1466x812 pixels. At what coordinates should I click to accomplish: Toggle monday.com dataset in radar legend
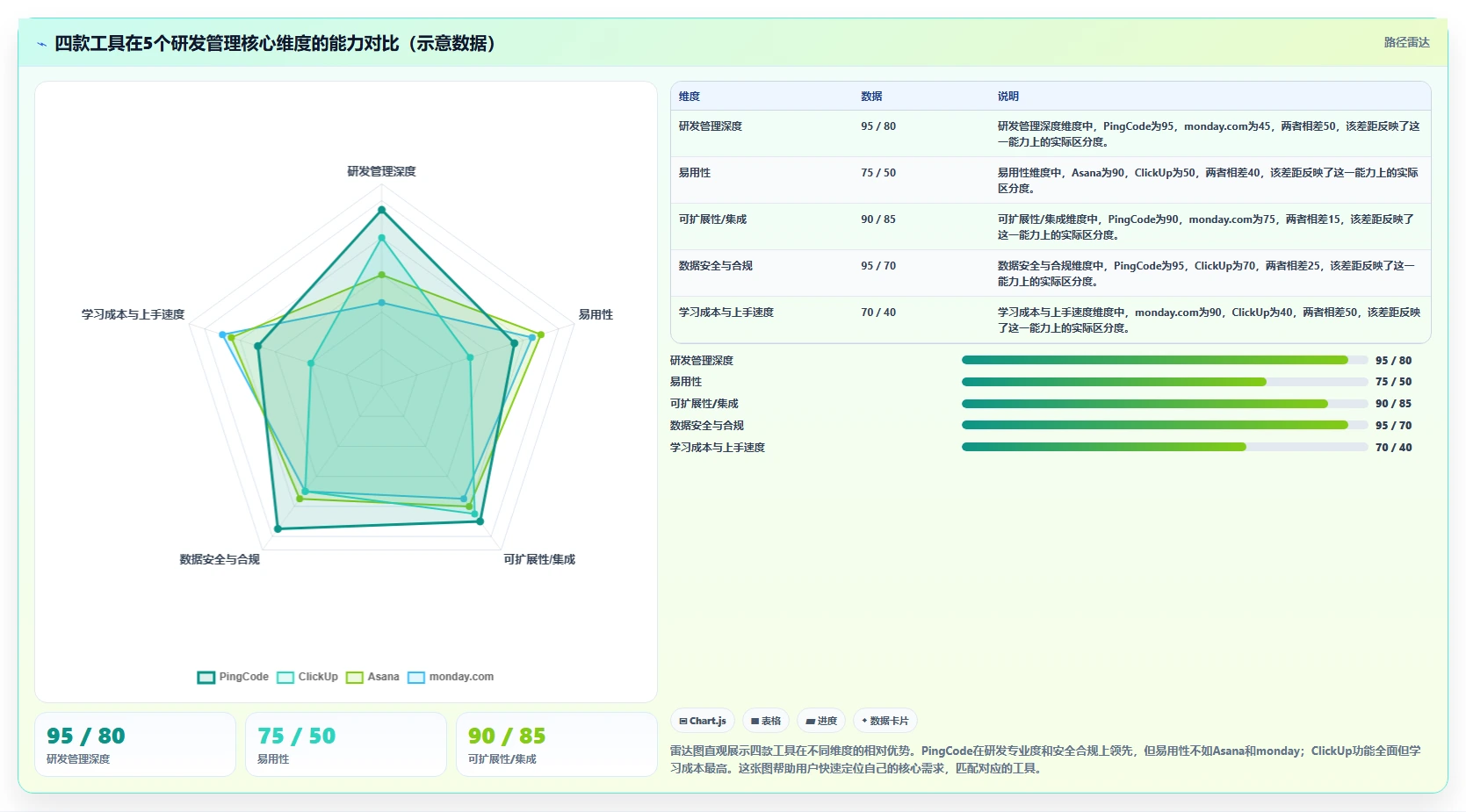tap(451, 677)
